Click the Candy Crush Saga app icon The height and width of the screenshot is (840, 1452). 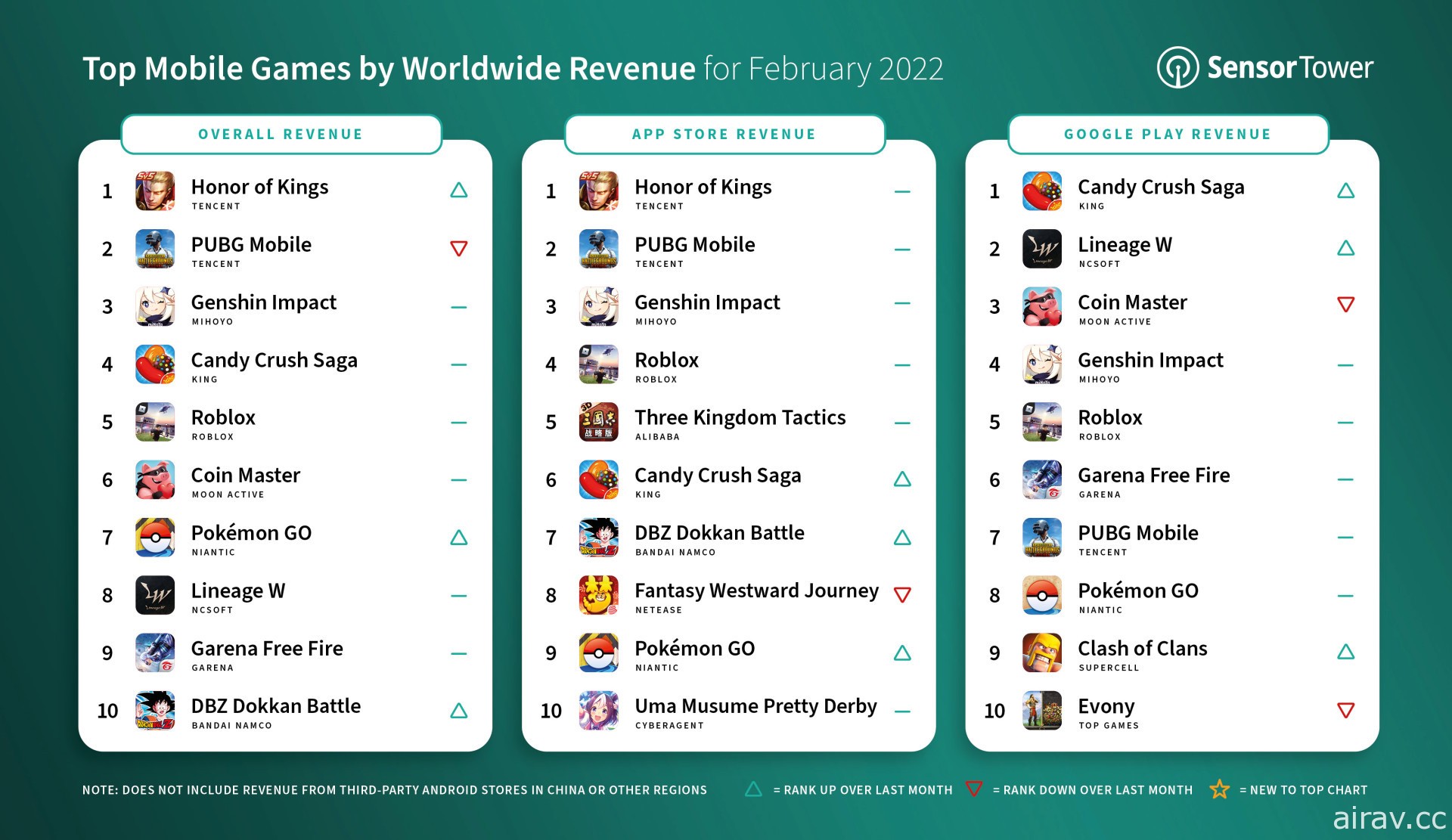154,367
